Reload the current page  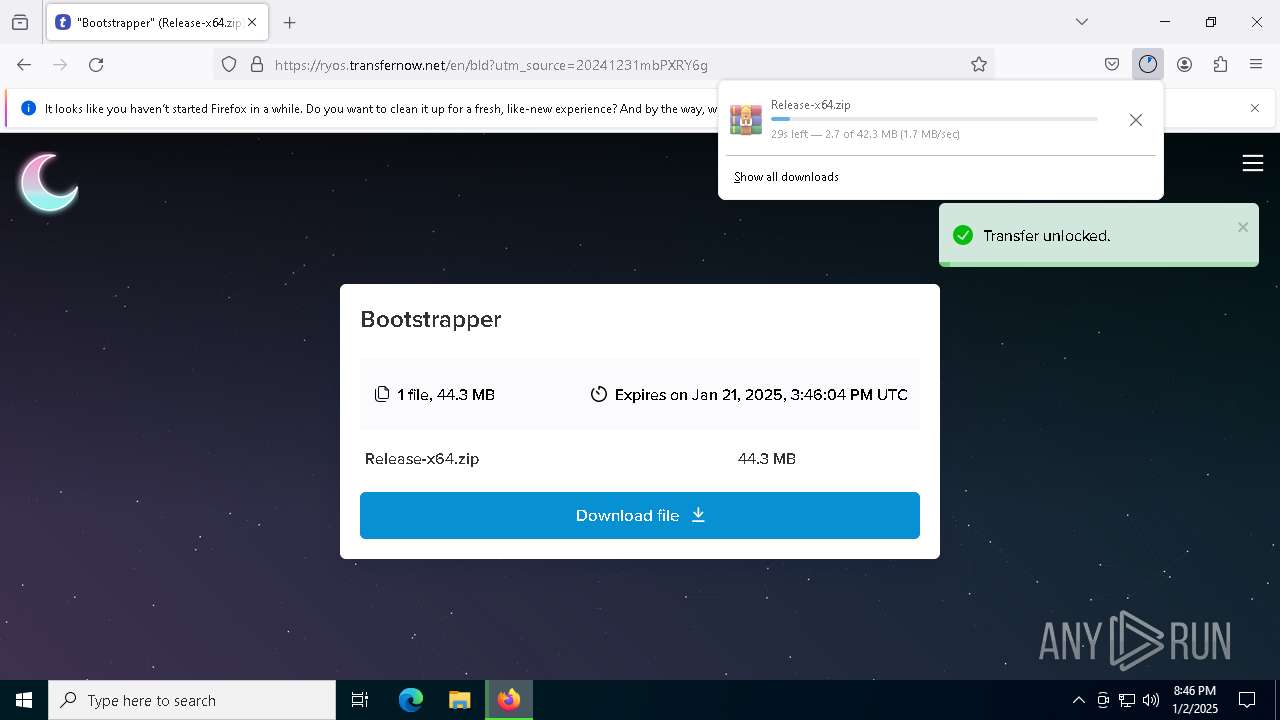pyautogui.click(x=96, y=64)
